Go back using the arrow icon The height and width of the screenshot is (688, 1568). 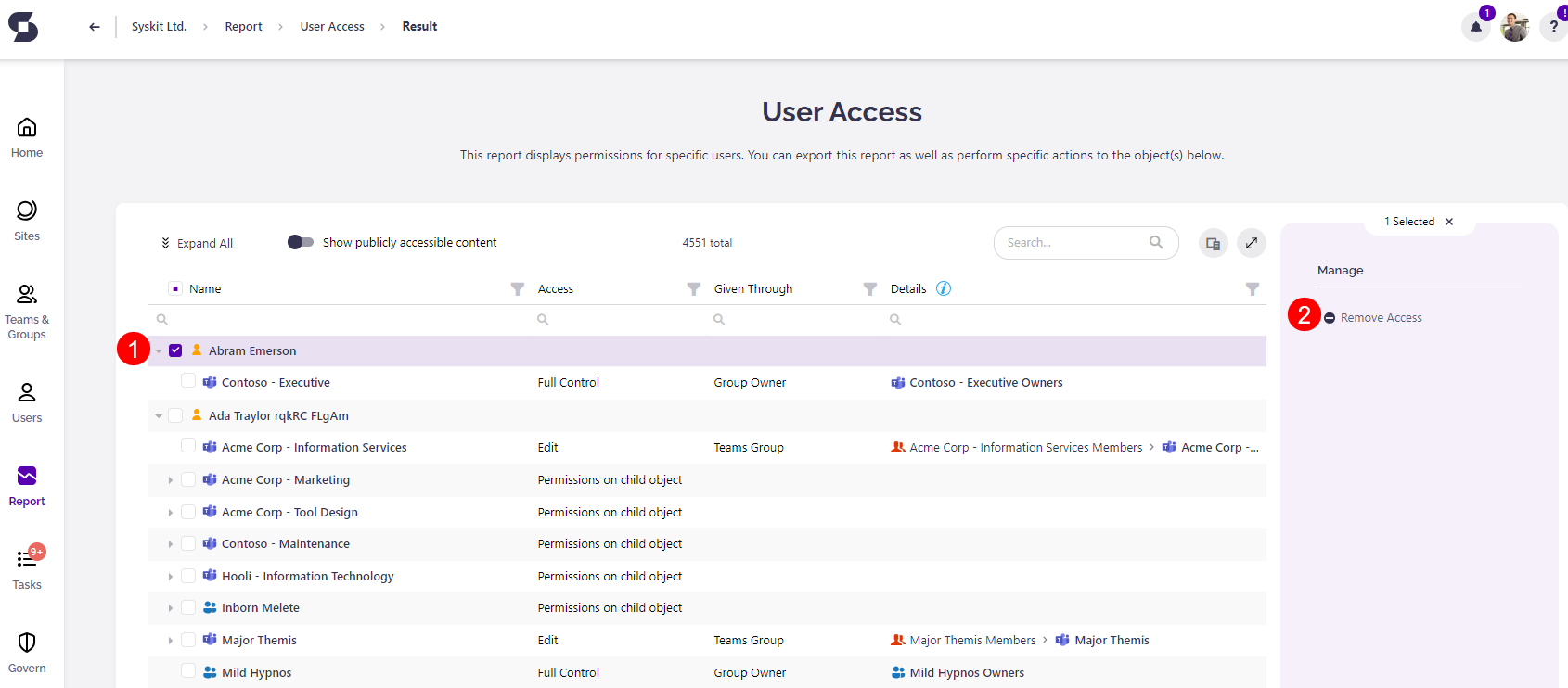(95, 27)
